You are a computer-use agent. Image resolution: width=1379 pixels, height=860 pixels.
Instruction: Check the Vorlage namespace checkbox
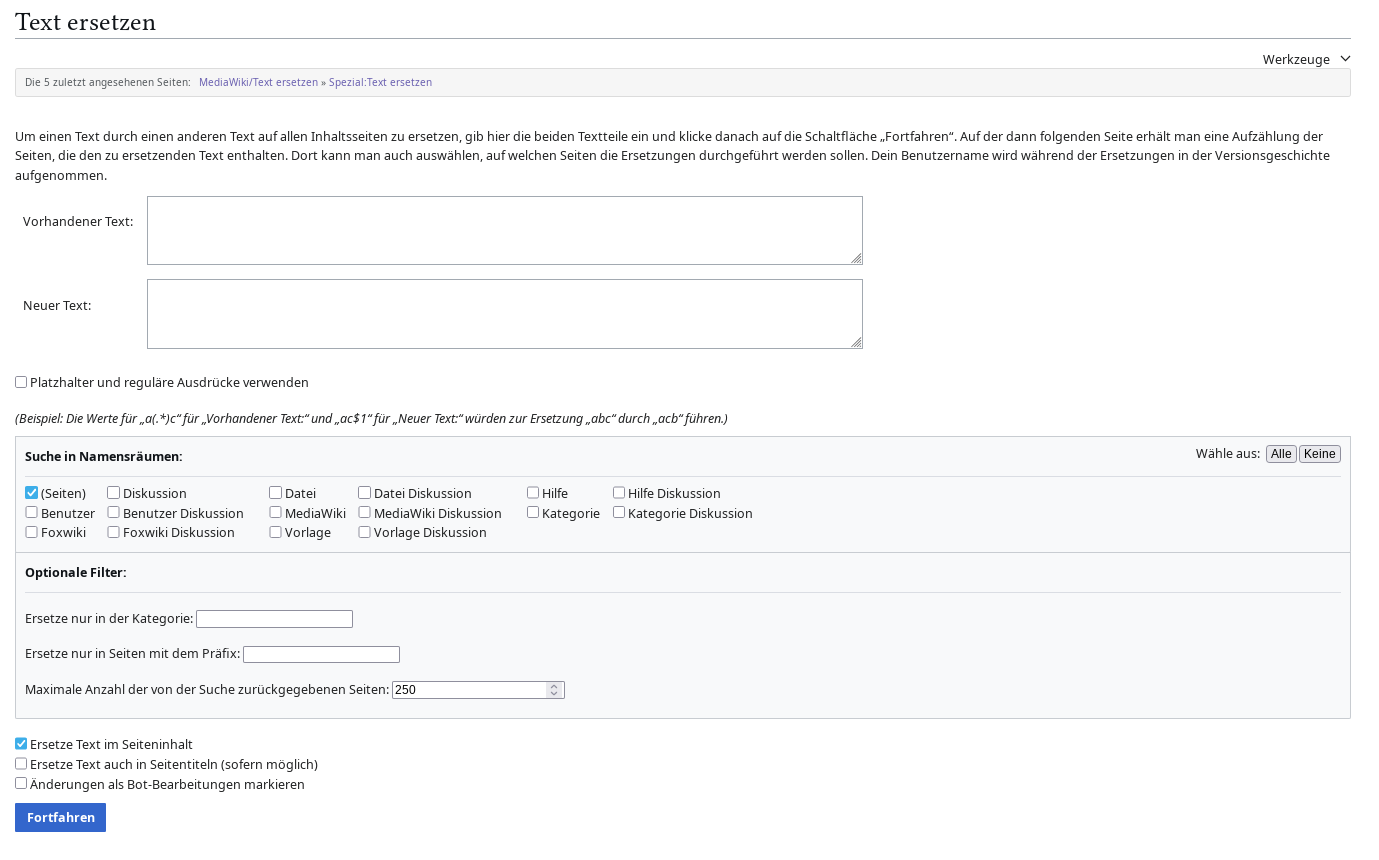[x=275, y=532]
